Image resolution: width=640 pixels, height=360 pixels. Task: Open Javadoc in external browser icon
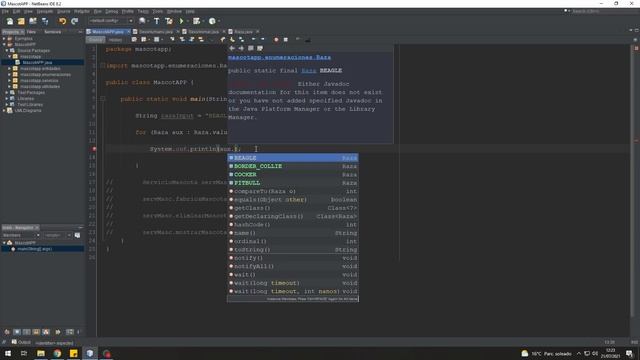(x=251, y=48)
